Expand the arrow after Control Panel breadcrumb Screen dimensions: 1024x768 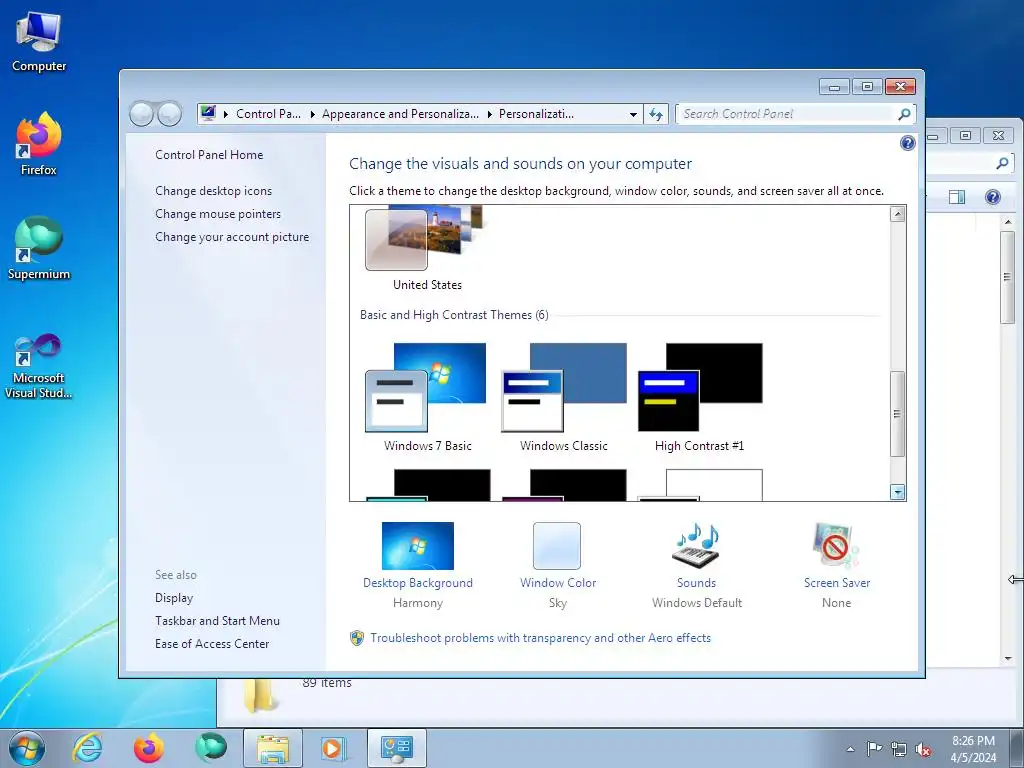312,114
